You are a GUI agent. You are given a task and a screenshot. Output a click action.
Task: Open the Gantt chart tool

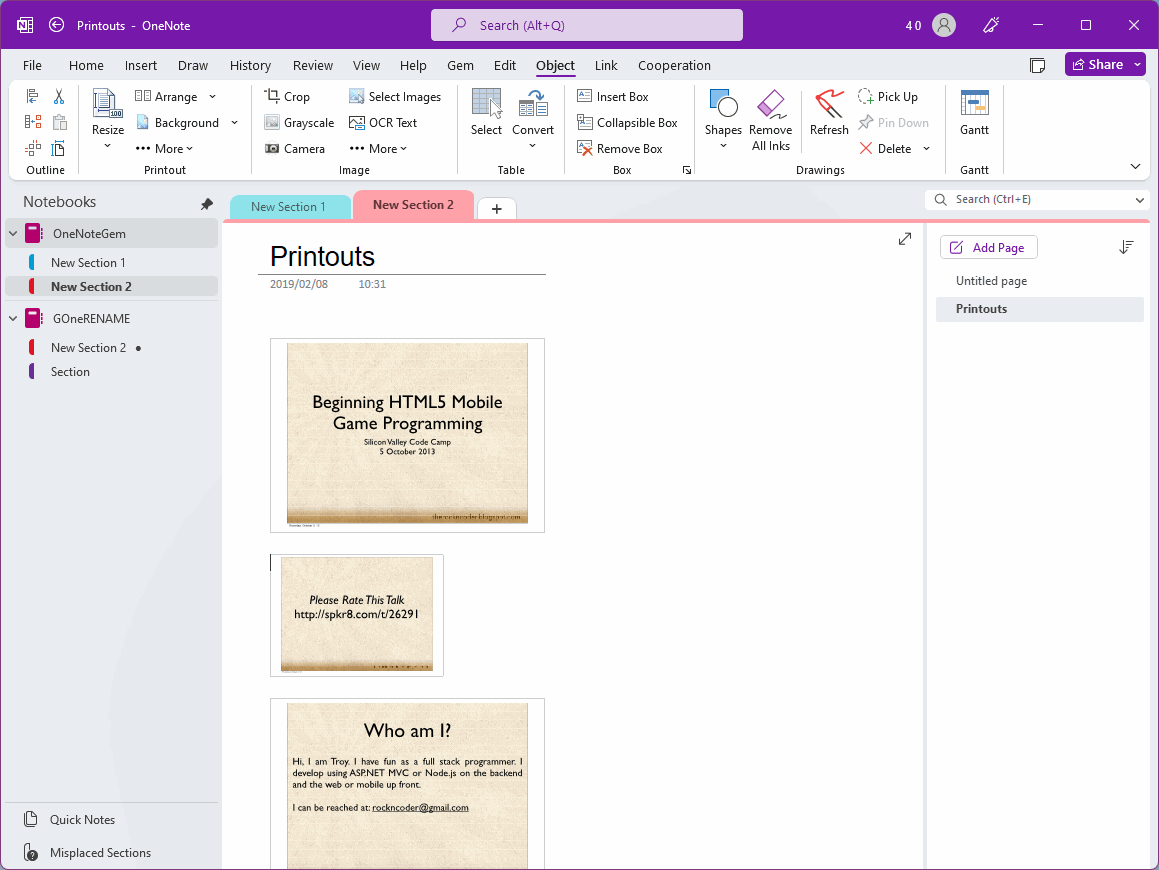pyautogui.click(x=974, y=112)
